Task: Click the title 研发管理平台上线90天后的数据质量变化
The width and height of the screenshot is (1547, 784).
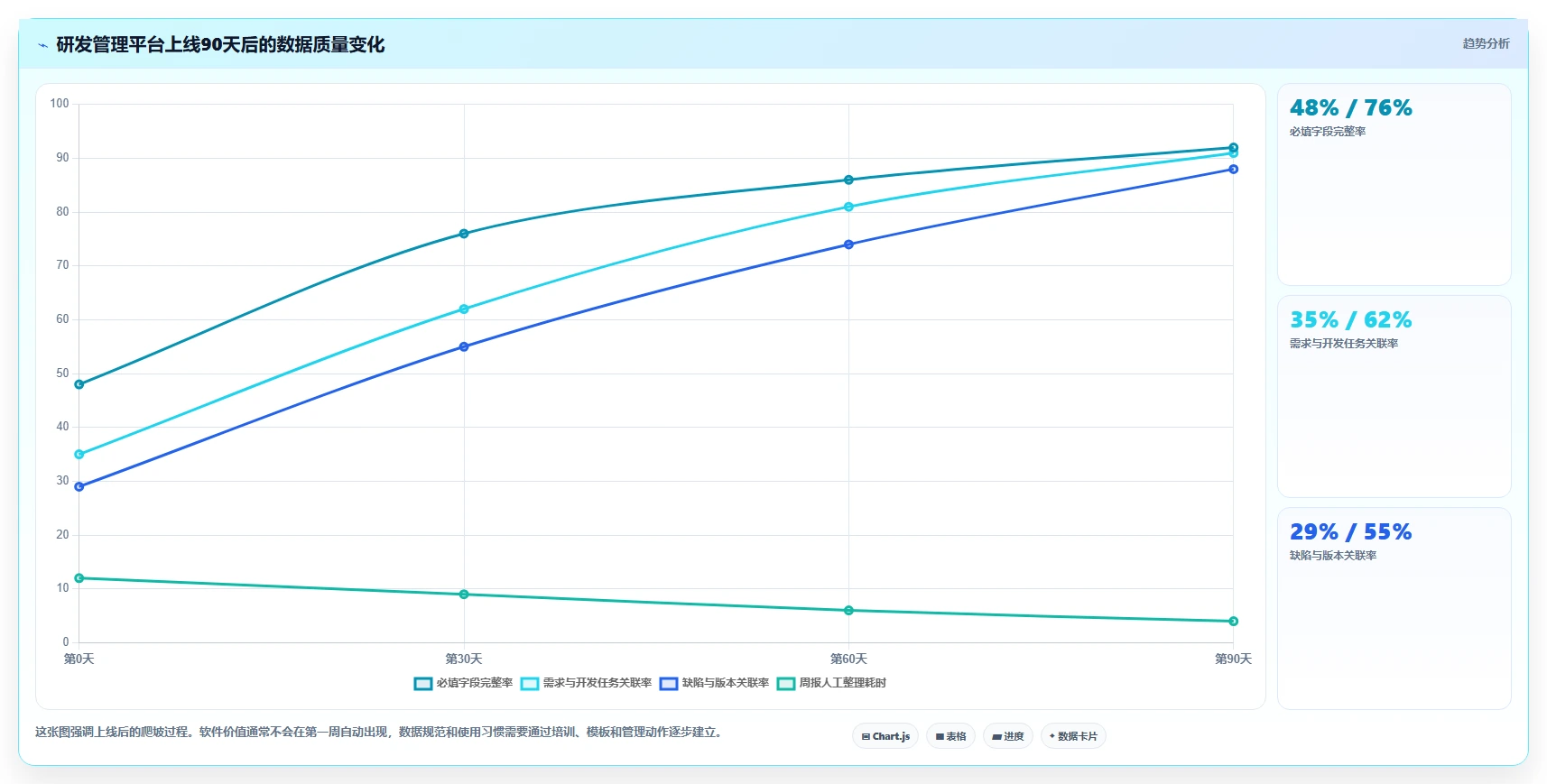Action: tap(220, 45)
